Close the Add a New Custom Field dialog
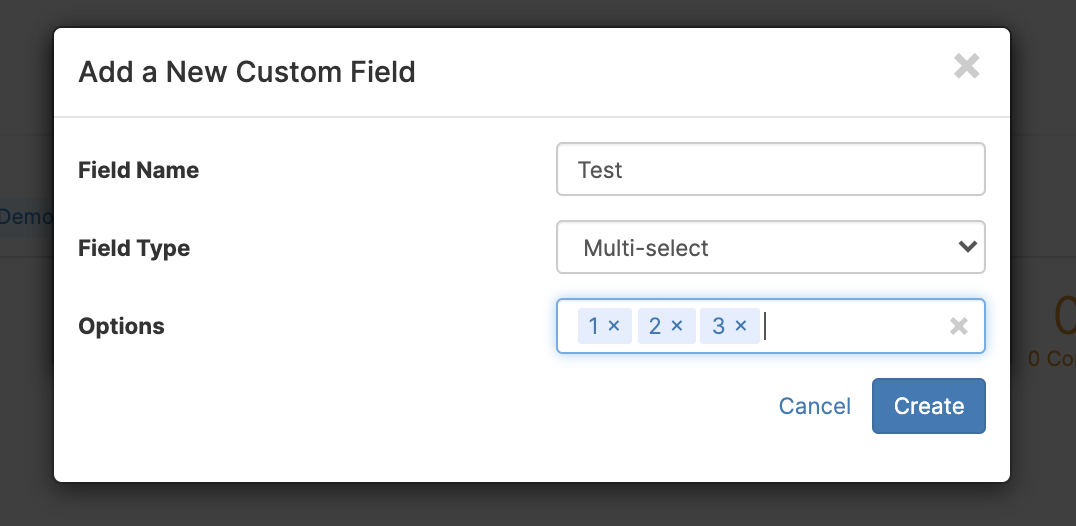Viewport: 1076px width, 526px height. [966, 67]
